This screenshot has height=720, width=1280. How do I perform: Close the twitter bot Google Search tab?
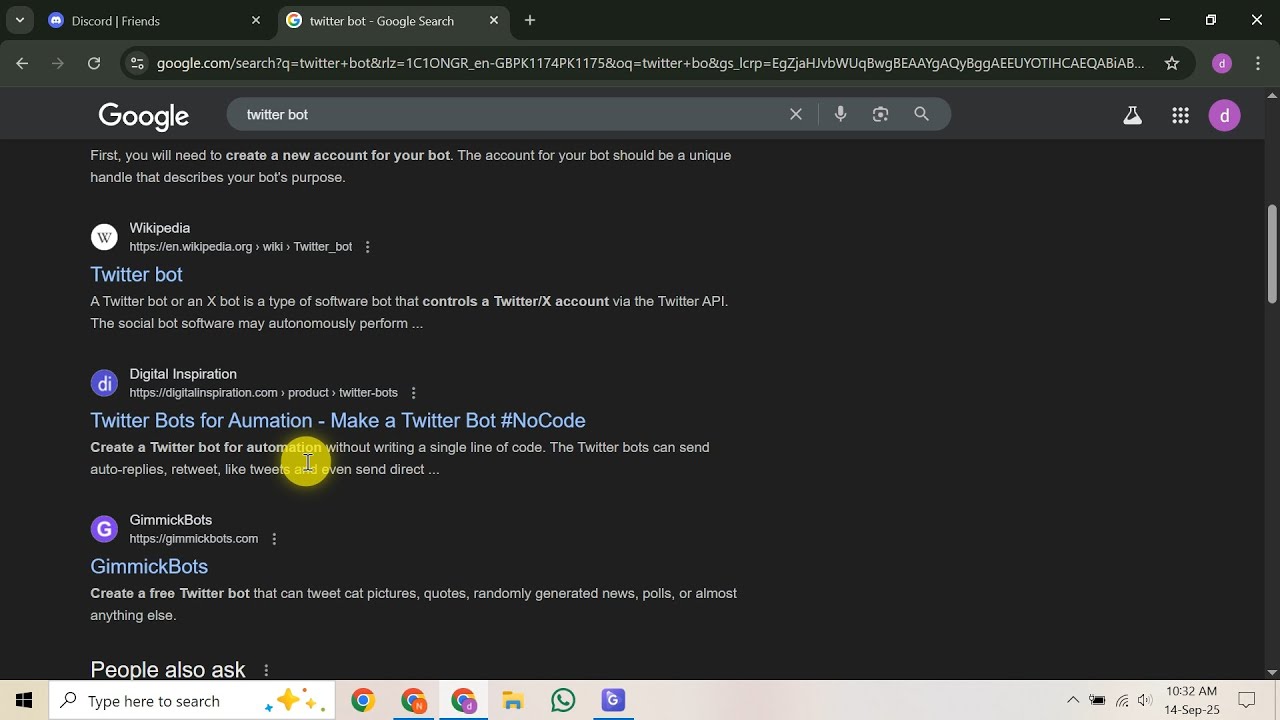494,20
